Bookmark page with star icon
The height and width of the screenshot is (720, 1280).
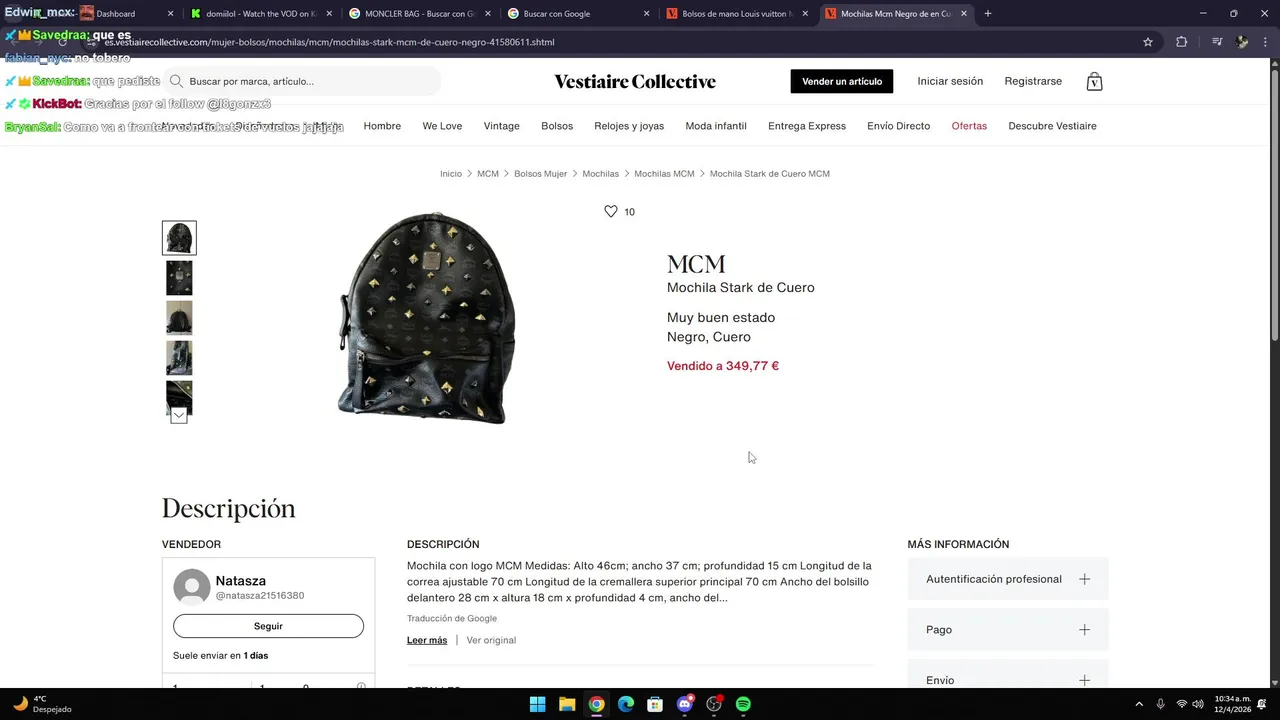tap(1148, 42)
